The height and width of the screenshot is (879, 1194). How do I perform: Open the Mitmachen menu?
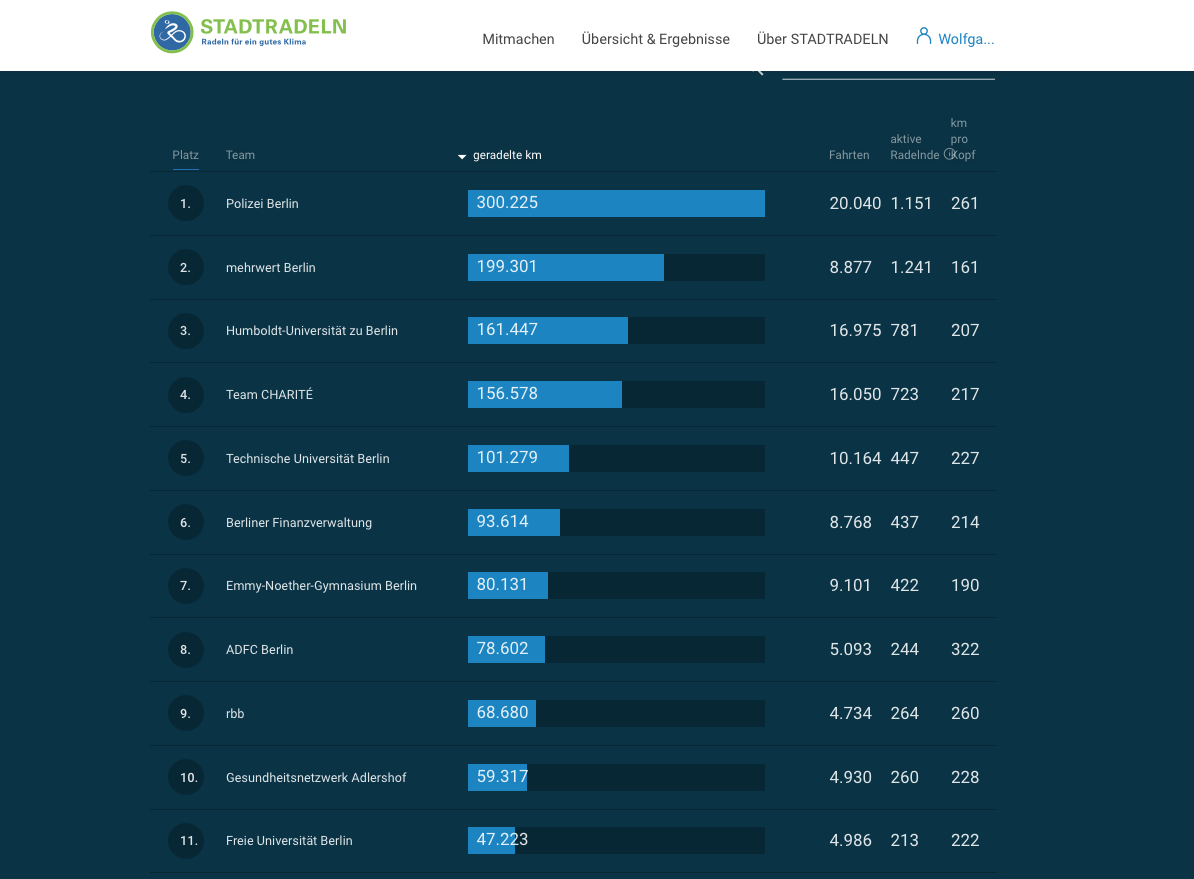(518, 39)
